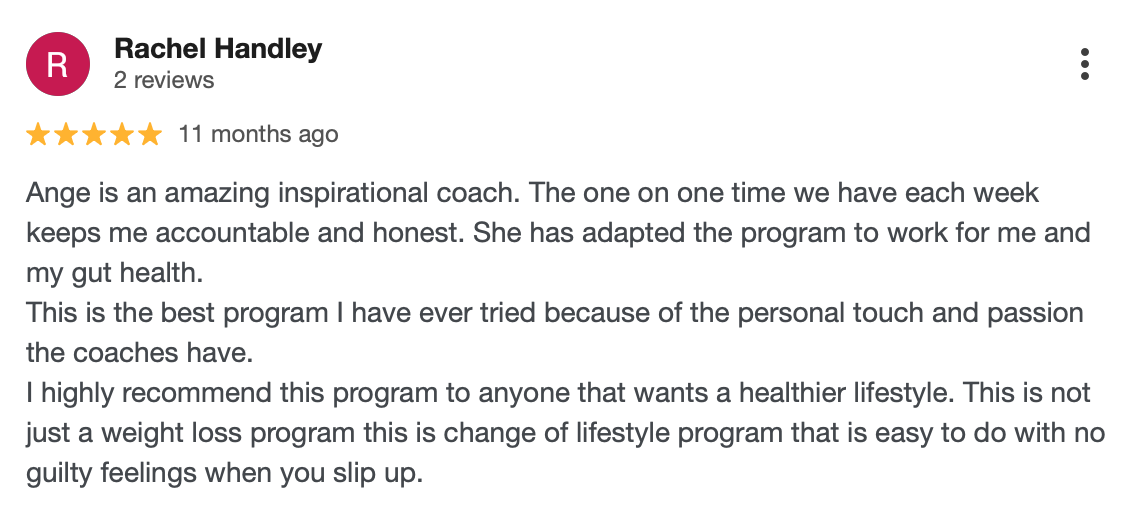Open reviewer profile via name Rachel Handley
The image size is (1136, 522).
coord(218,48)
